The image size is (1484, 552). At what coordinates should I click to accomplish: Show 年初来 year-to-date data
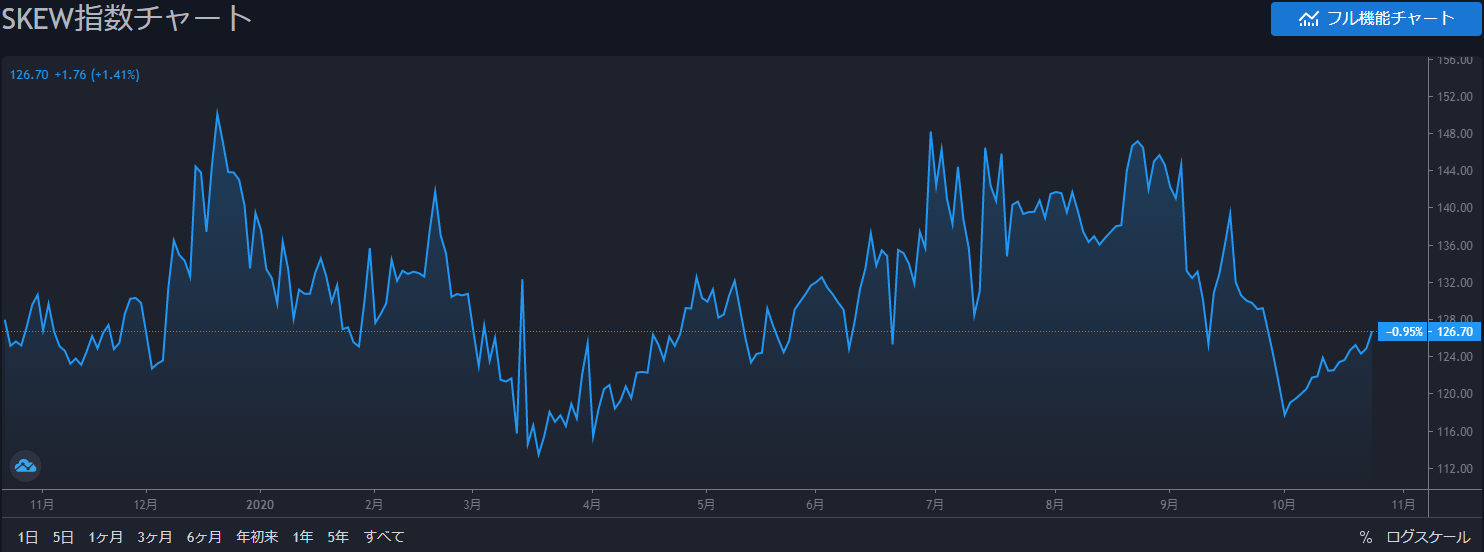[257, 537]
